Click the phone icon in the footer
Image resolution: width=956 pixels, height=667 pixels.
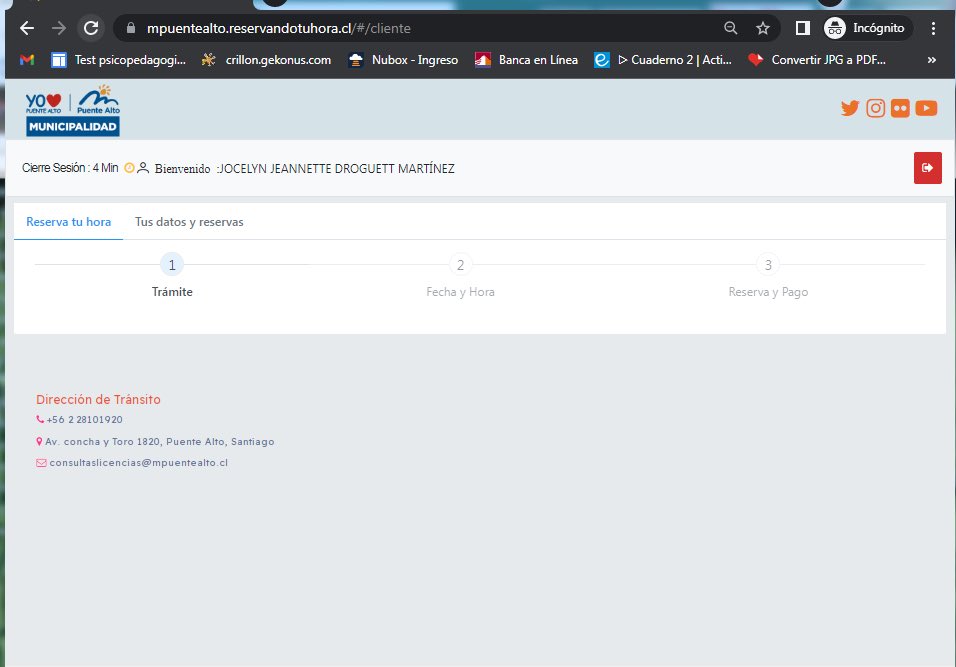40,419
